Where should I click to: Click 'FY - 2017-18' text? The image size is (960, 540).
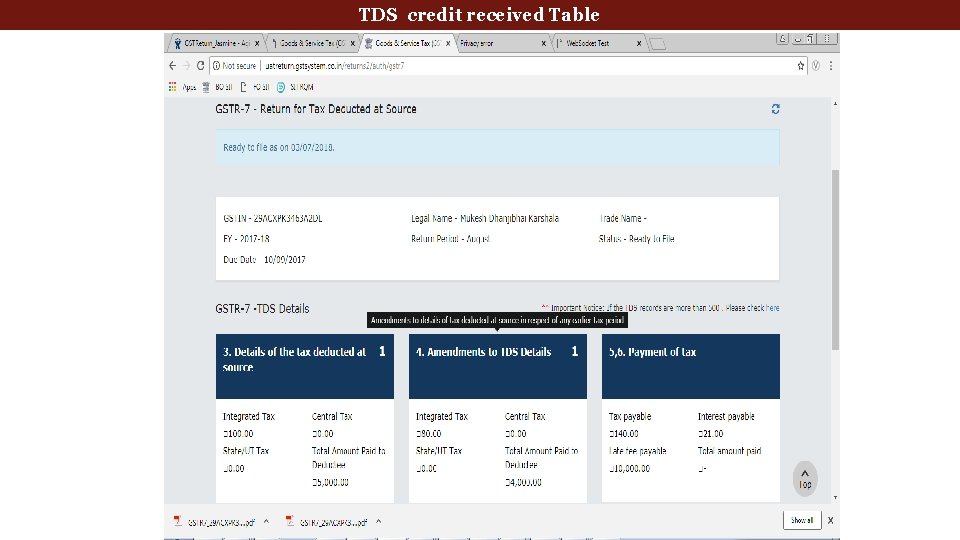pyautogui.click(x=246, y=239)
